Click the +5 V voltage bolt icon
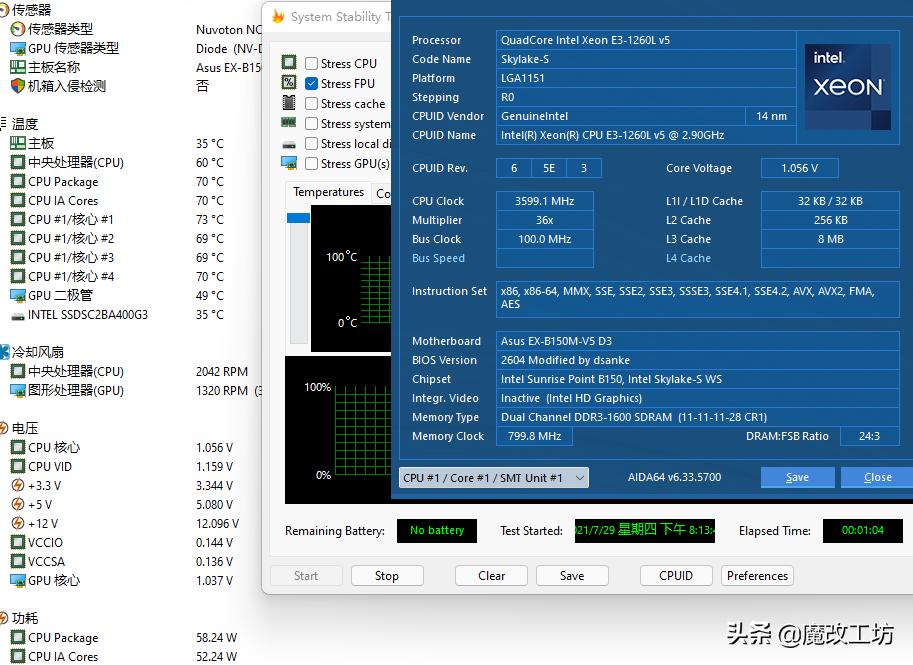 tap(18, 504)
